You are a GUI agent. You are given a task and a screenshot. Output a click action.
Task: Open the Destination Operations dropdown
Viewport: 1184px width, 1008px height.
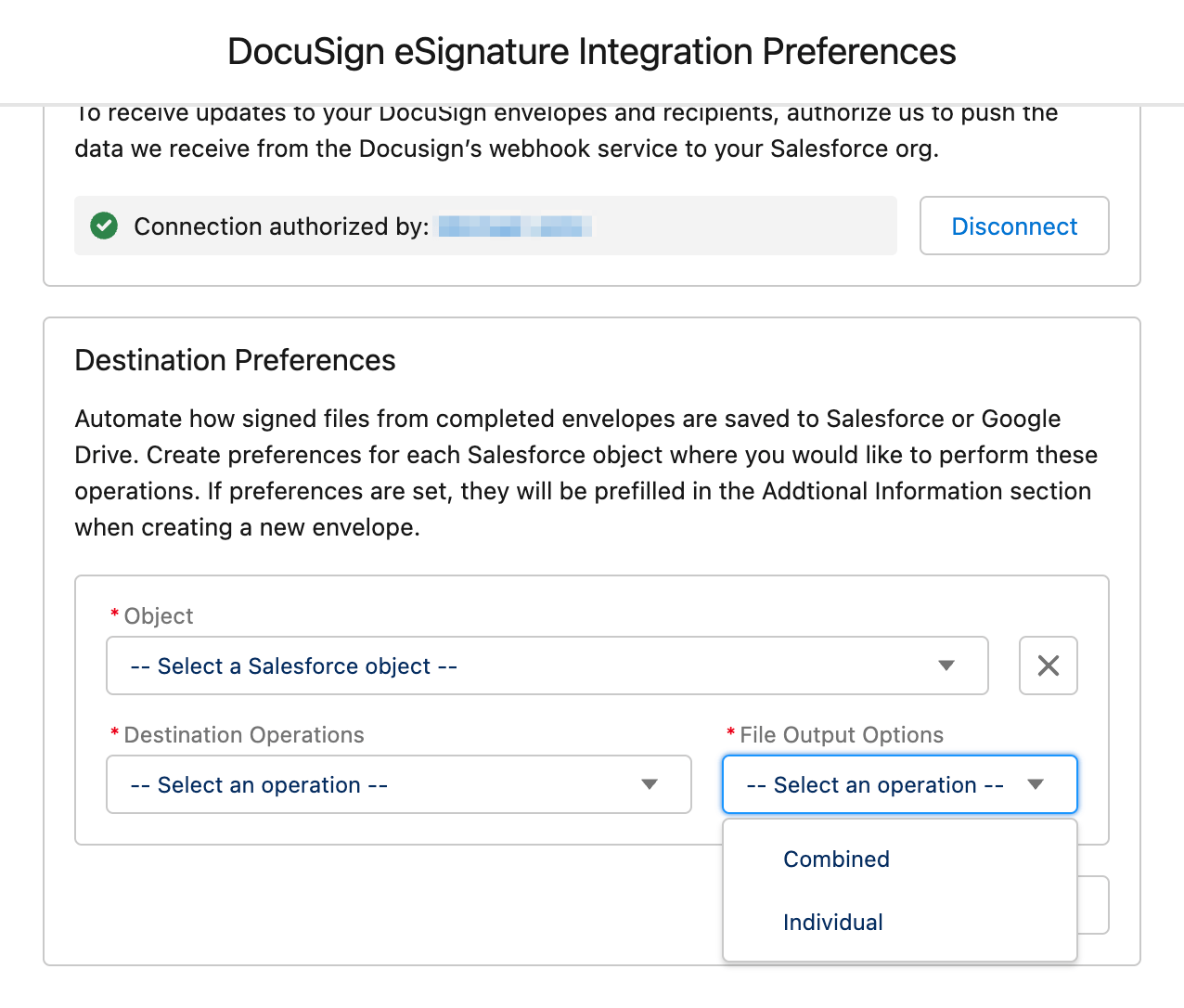[x=399, y=784]
